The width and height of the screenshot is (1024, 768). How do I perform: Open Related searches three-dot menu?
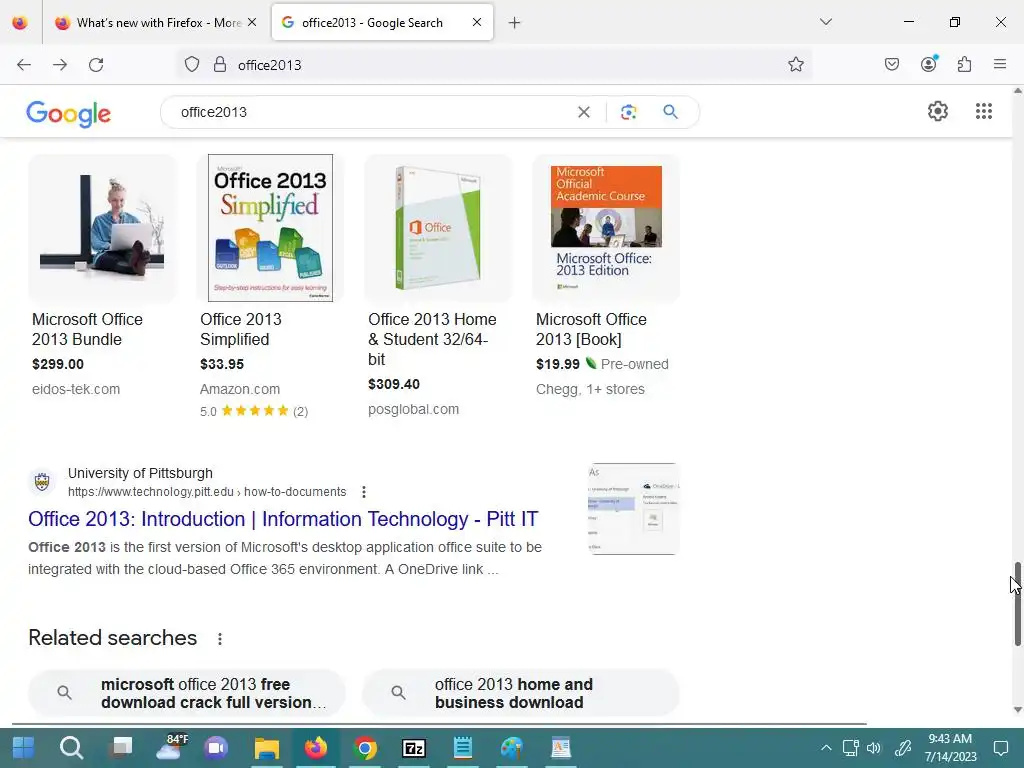220,639
